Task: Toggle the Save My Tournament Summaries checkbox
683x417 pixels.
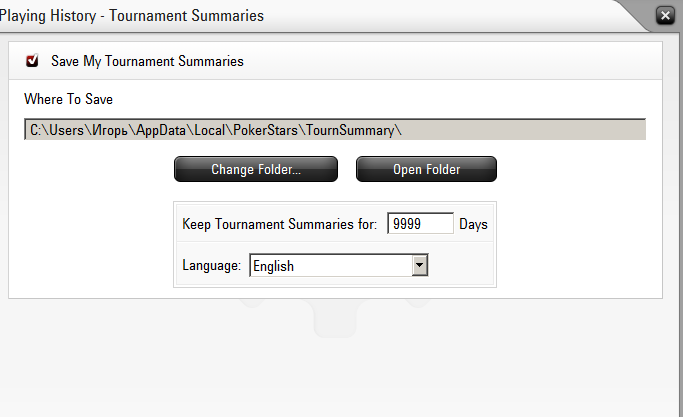Action: coord(32,61)
